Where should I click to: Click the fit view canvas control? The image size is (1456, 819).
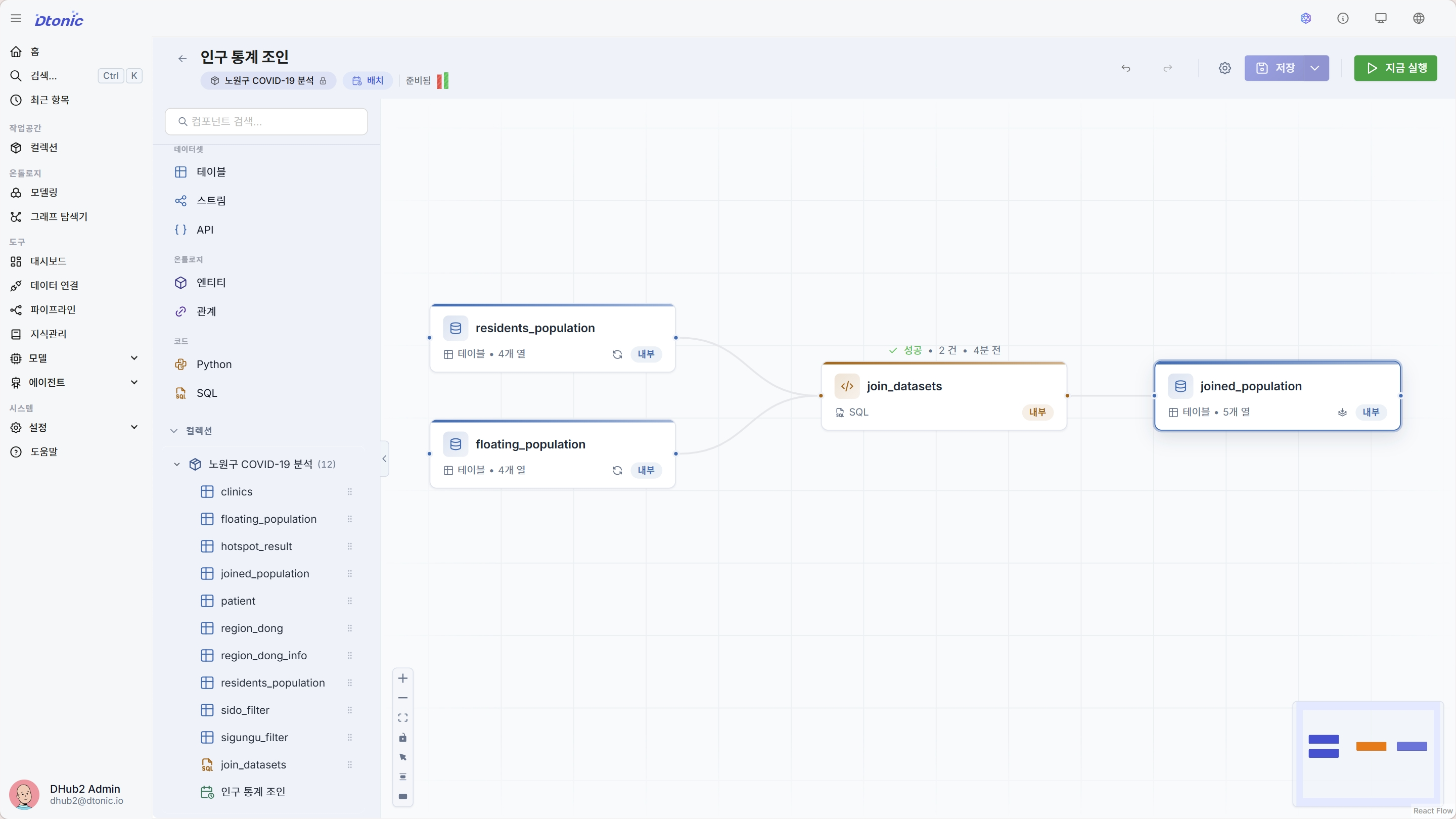click(x=403, y=718)
